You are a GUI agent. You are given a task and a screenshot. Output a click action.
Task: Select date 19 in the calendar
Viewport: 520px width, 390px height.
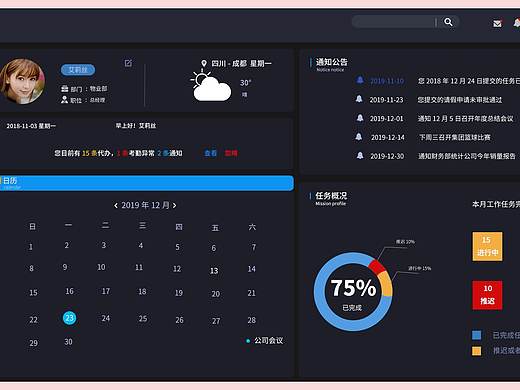click(179, 293)
